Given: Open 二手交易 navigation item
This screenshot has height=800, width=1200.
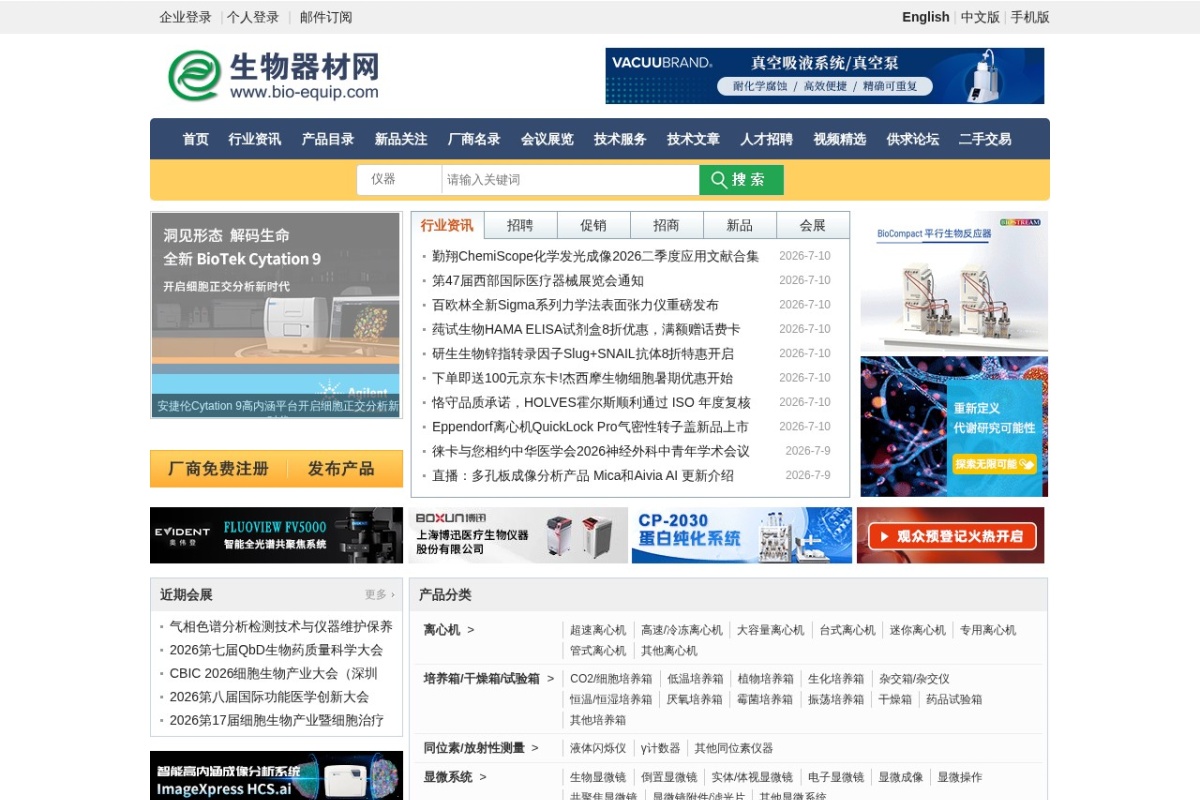Looking at the screenshot, I should coord(985,139).
